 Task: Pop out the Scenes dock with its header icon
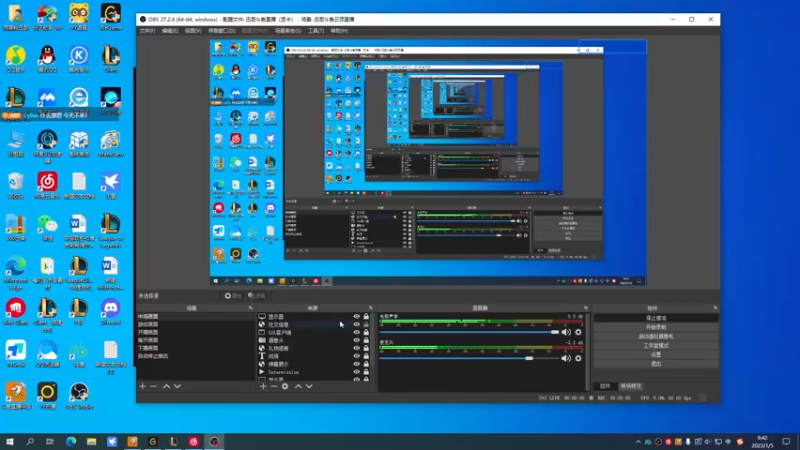pos(251,308)
